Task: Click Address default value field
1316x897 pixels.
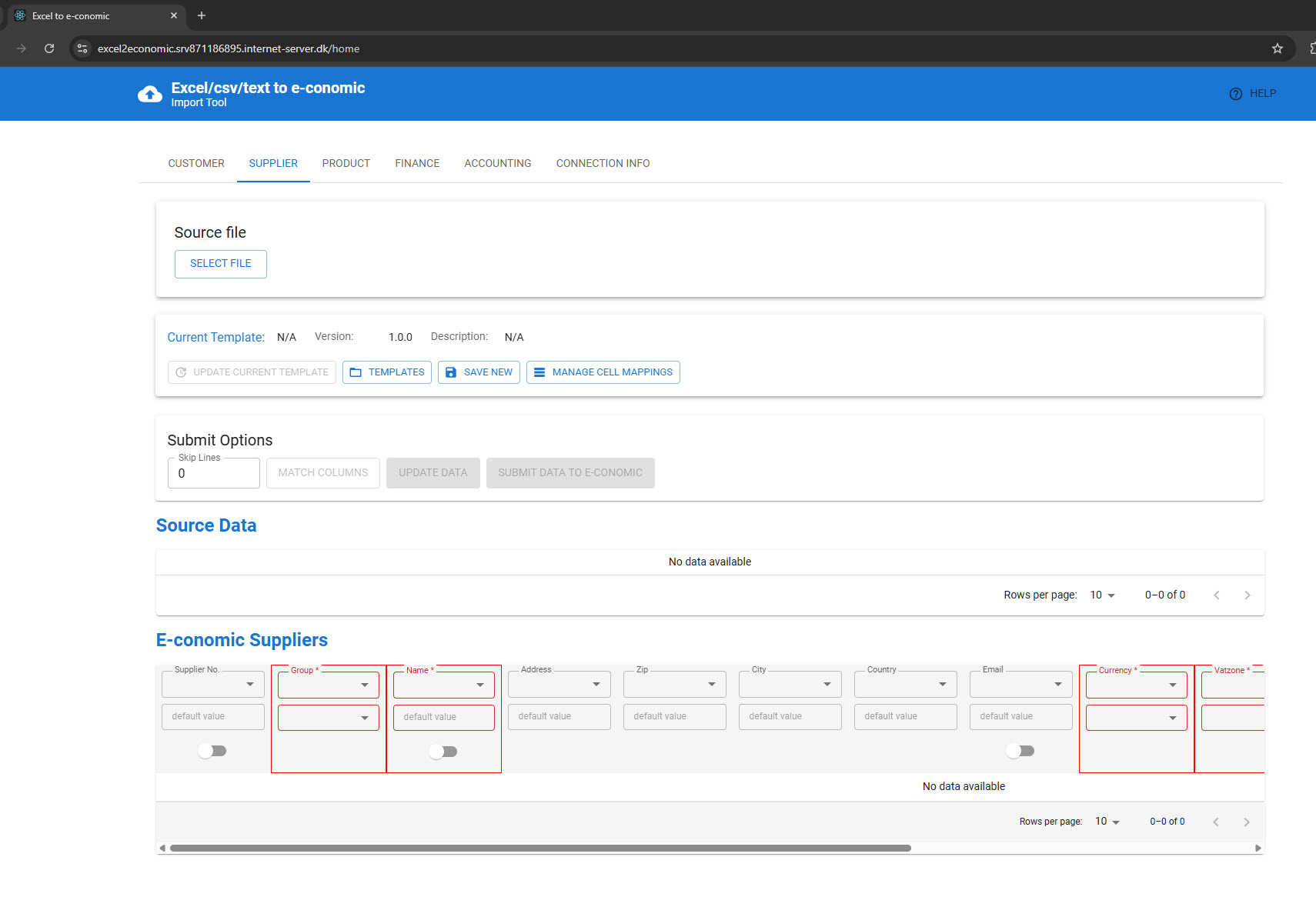Action: (x=559, y=717)
